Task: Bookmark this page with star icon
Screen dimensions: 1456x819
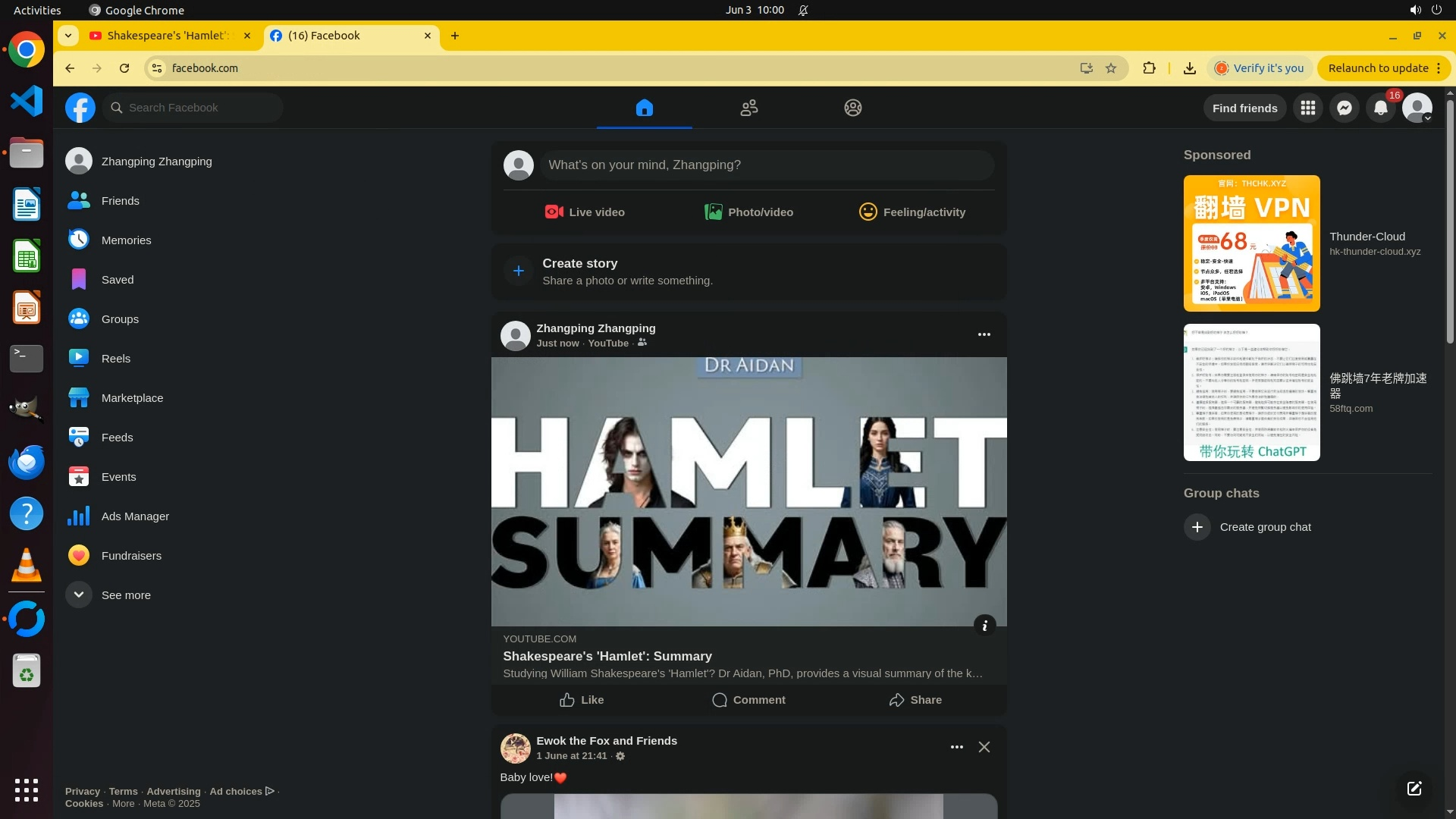Action: [1111, 68]
